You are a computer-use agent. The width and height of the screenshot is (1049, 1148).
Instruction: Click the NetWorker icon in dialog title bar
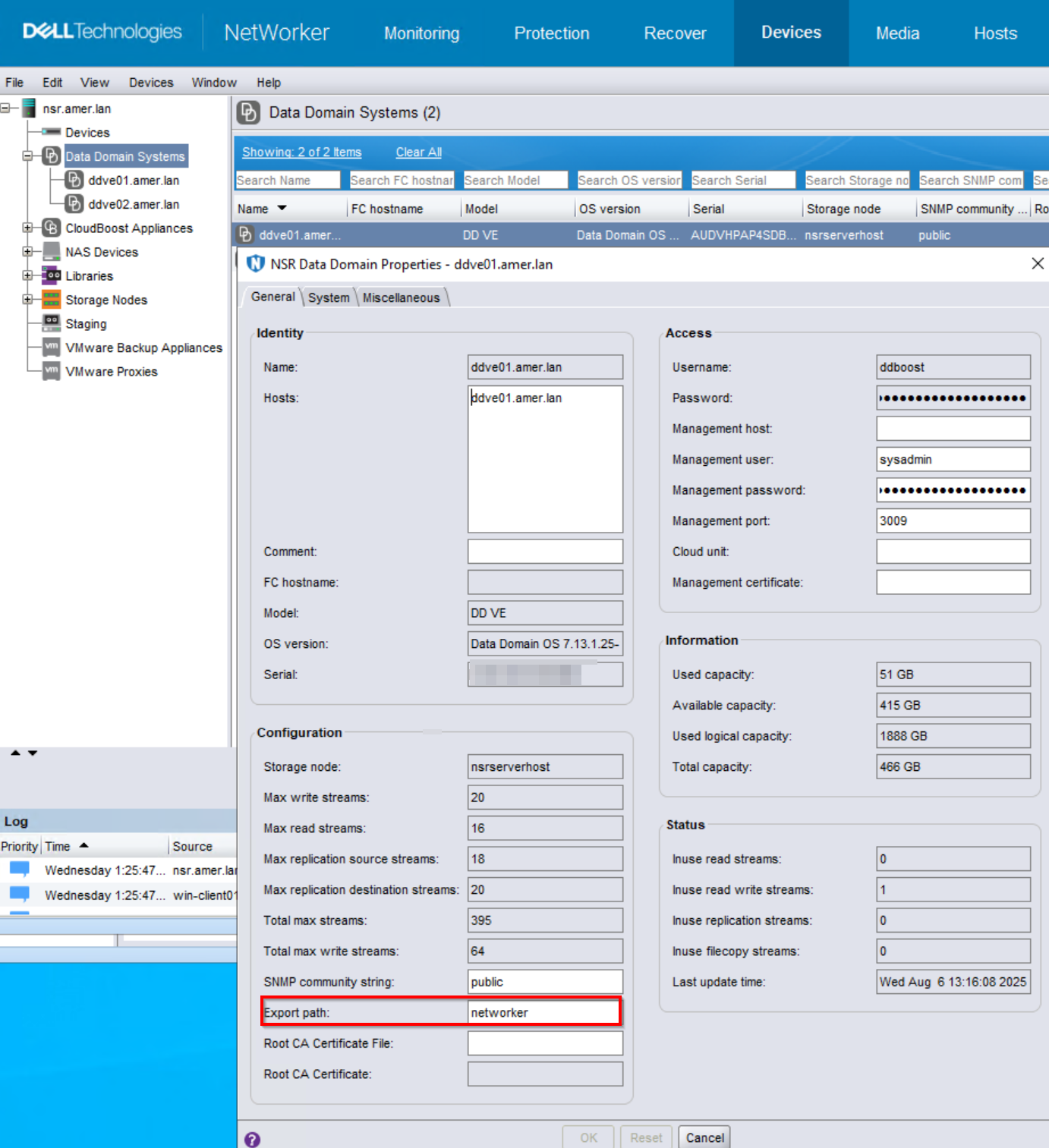coord(254,264)
